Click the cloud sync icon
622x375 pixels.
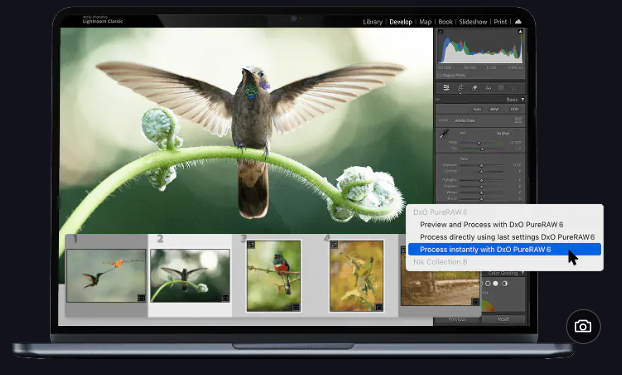coord(518,21)
